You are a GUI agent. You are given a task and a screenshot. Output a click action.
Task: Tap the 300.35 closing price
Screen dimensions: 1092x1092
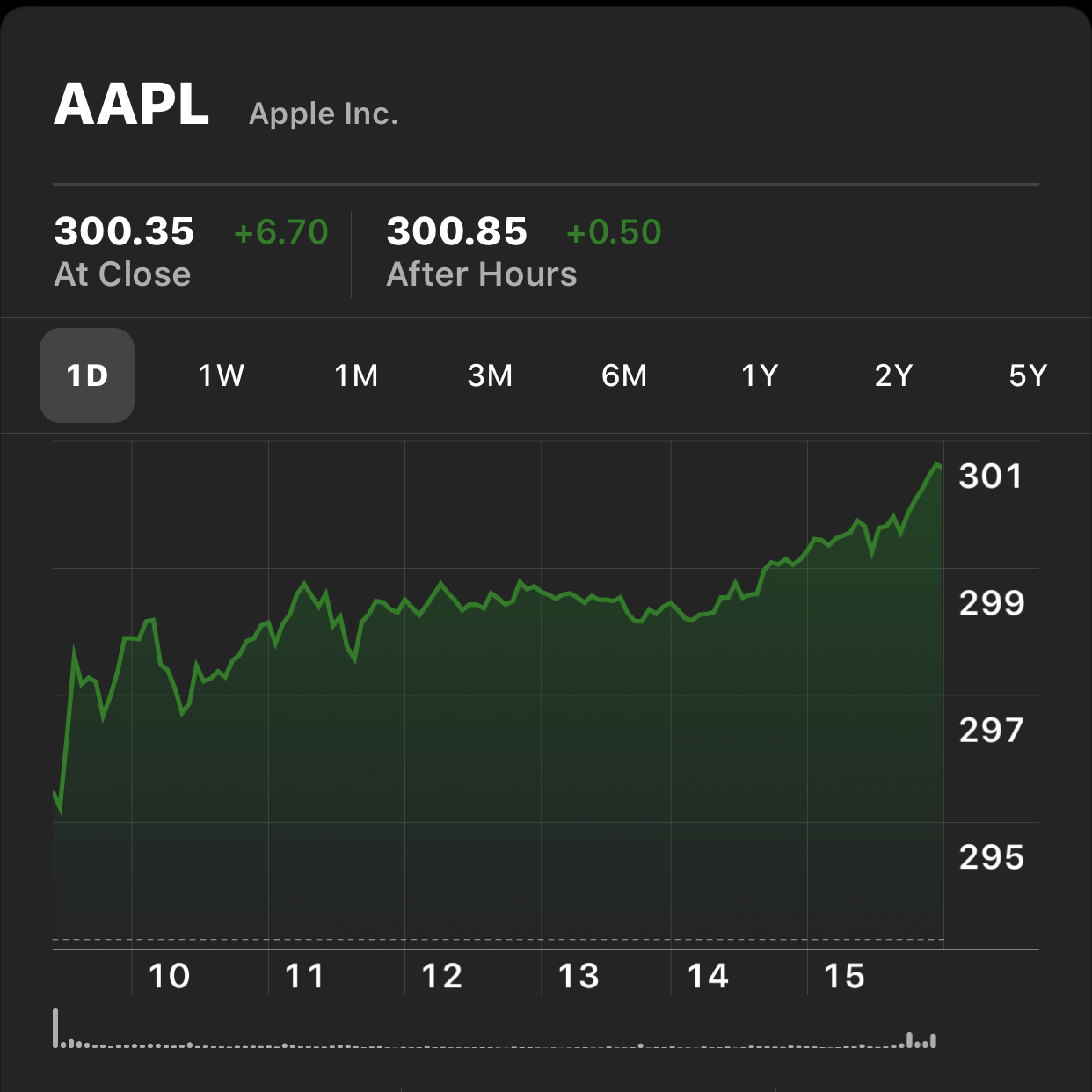click(x=124, y=231)
